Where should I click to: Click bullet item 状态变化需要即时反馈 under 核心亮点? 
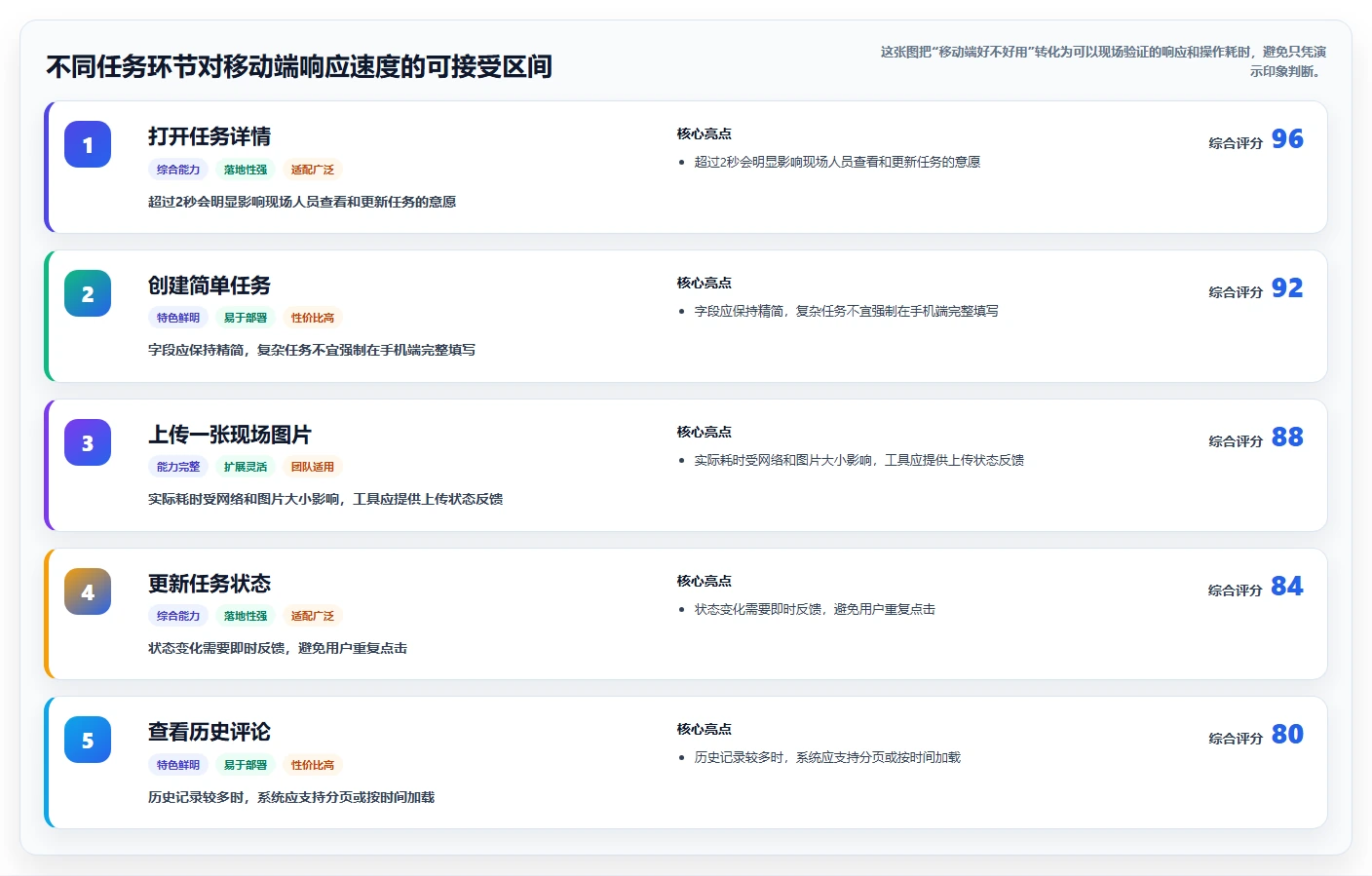coord(815,609)
